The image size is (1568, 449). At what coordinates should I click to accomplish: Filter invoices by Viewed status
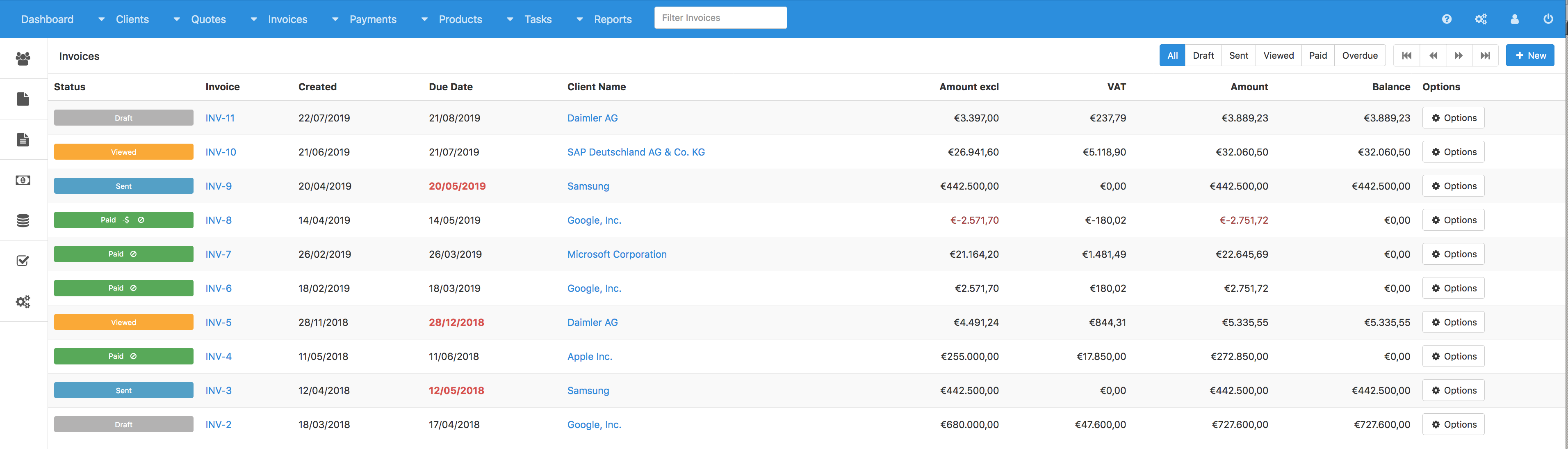point(1278,55)
